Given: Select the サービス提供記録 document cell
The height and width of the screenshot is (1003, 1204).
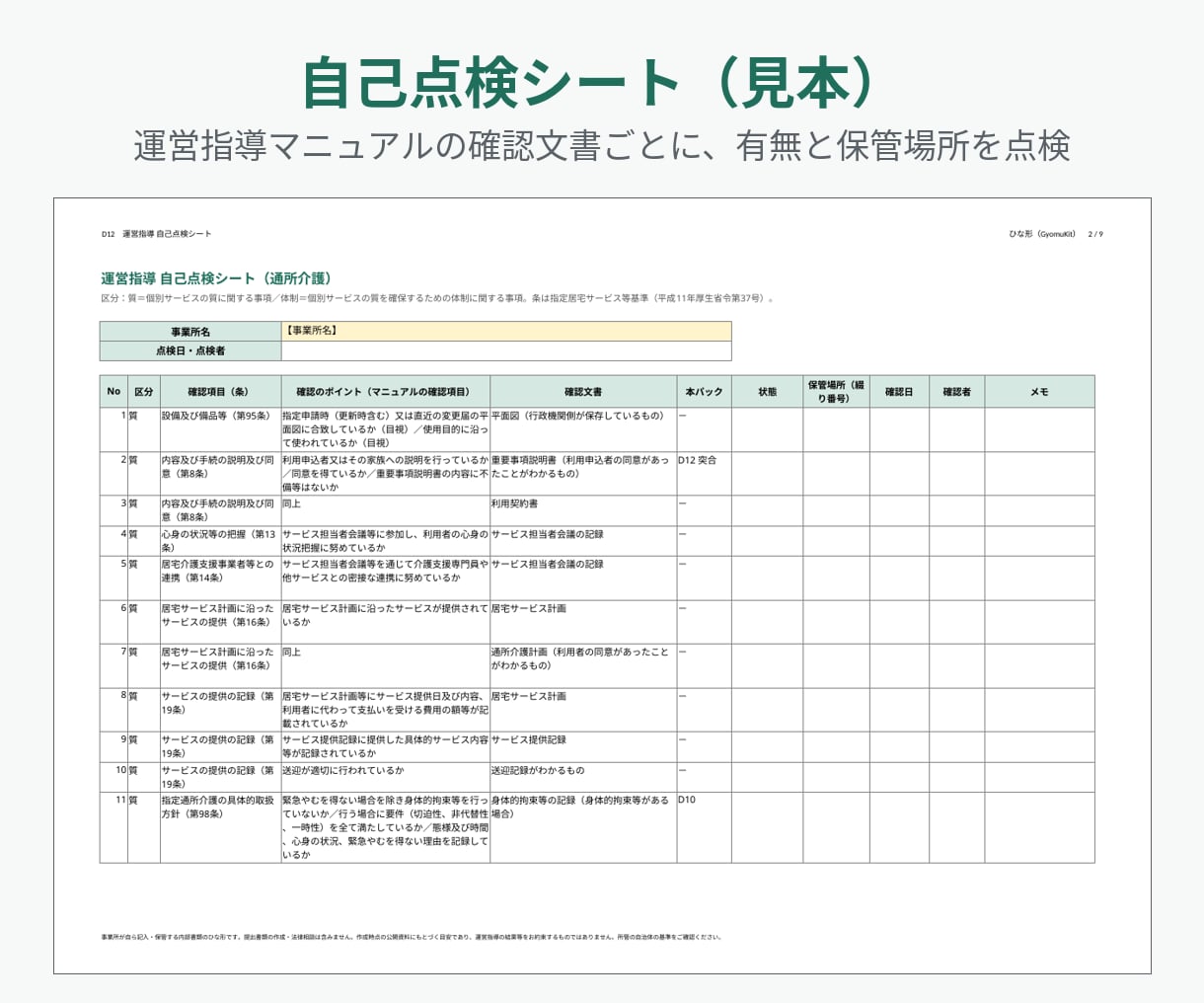Looking at the screenshot, I should [582, 746].
